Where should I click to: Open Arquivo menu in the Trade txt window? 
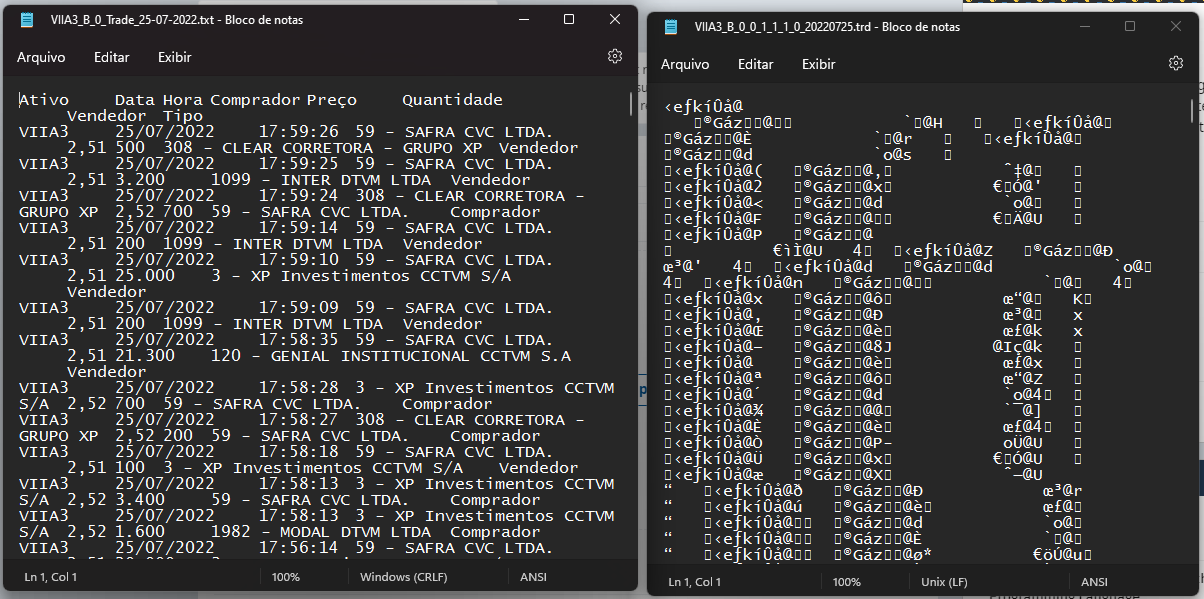[x=41, y=57]
